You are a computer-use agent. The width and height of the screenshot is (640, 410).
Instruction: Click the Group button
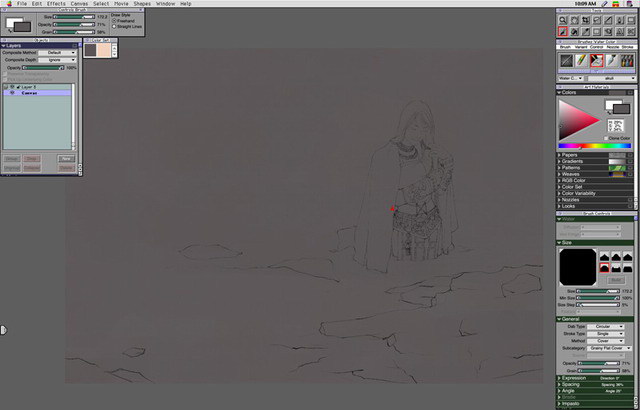point(12,159)
